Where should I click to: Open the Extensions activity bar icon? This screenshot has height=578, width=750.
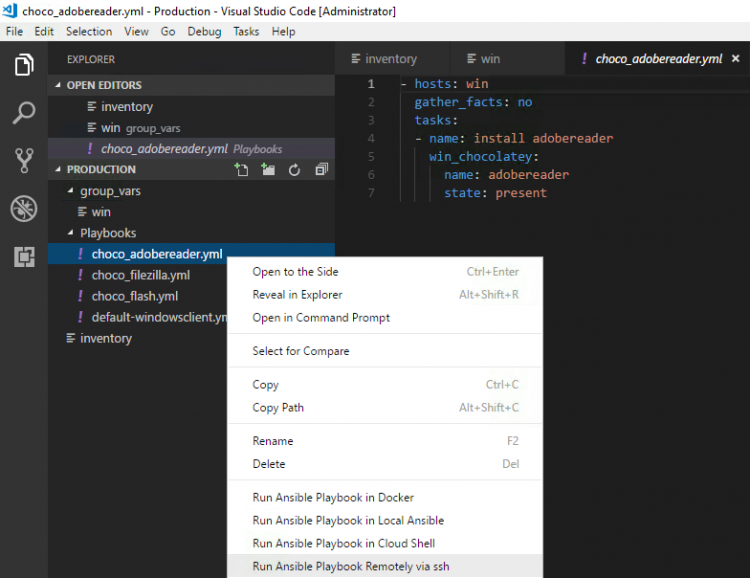pyautogui.click(x=24, y=257)
